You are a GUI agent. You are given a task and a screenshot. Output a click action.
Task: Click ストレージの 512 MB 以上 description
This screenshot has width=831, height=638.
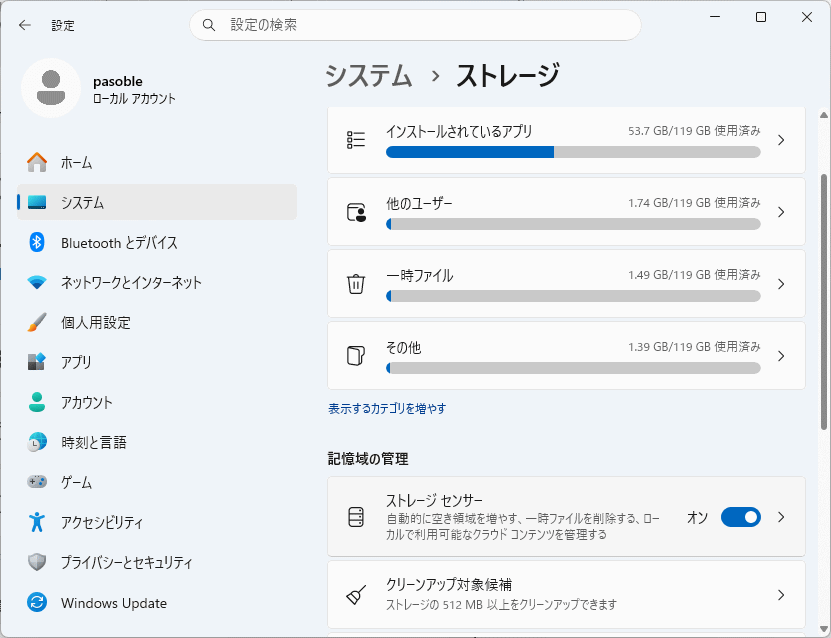[501, 605]
